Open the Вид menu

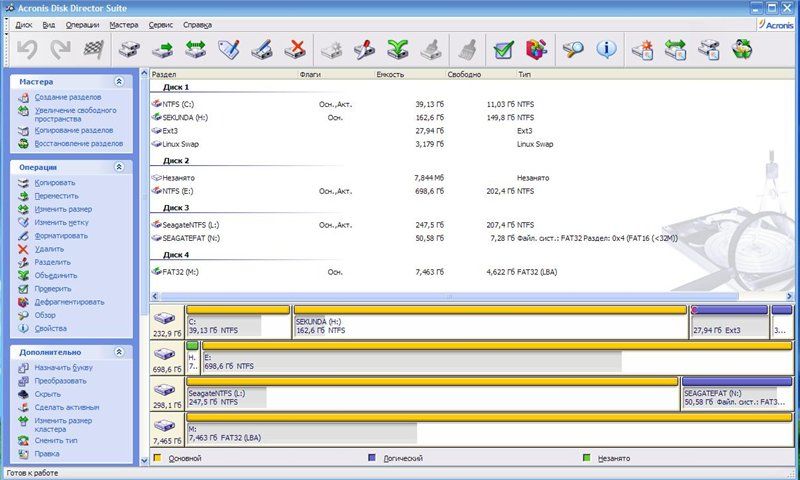pos(48,24)
